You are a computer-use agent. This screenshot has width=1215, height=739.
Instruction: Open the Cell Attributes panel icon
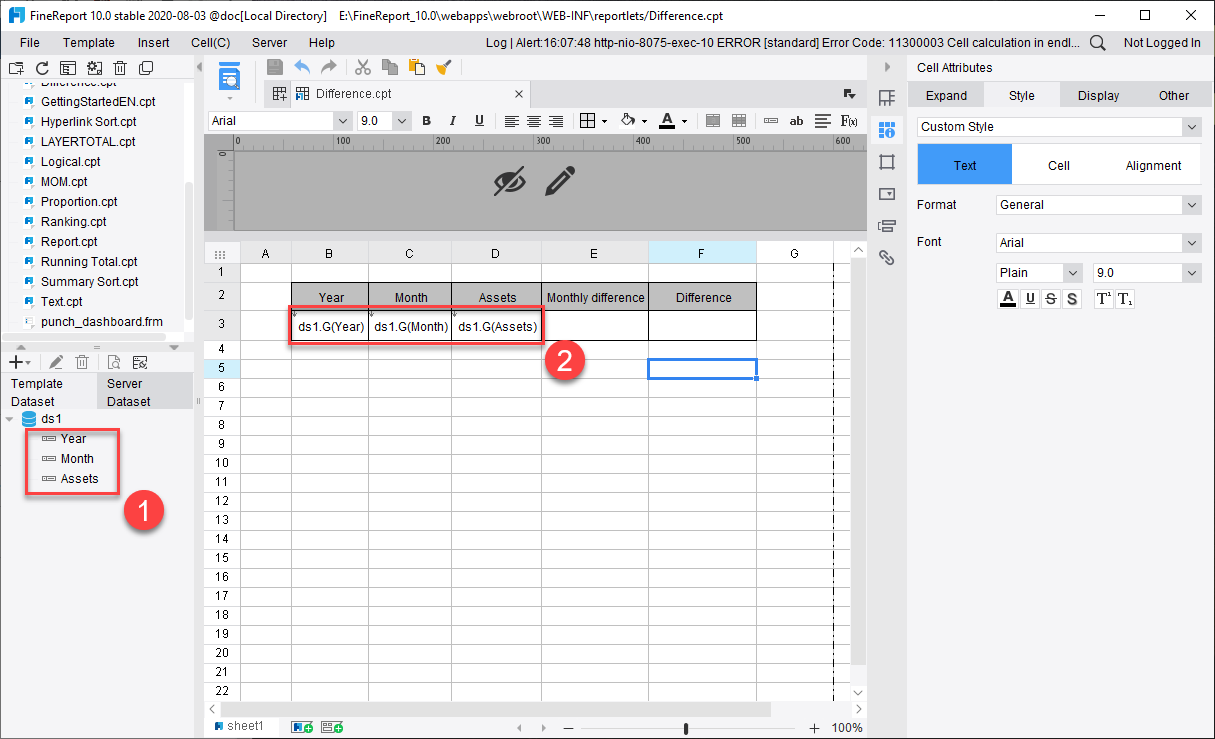click(x=887, y=130)
